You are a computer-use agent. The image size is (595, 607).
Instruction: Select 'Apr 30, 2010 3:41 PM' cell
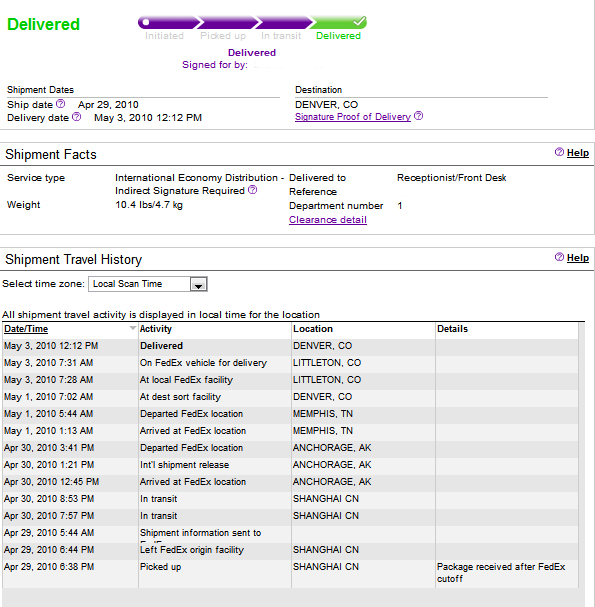[x=49, y=448]
